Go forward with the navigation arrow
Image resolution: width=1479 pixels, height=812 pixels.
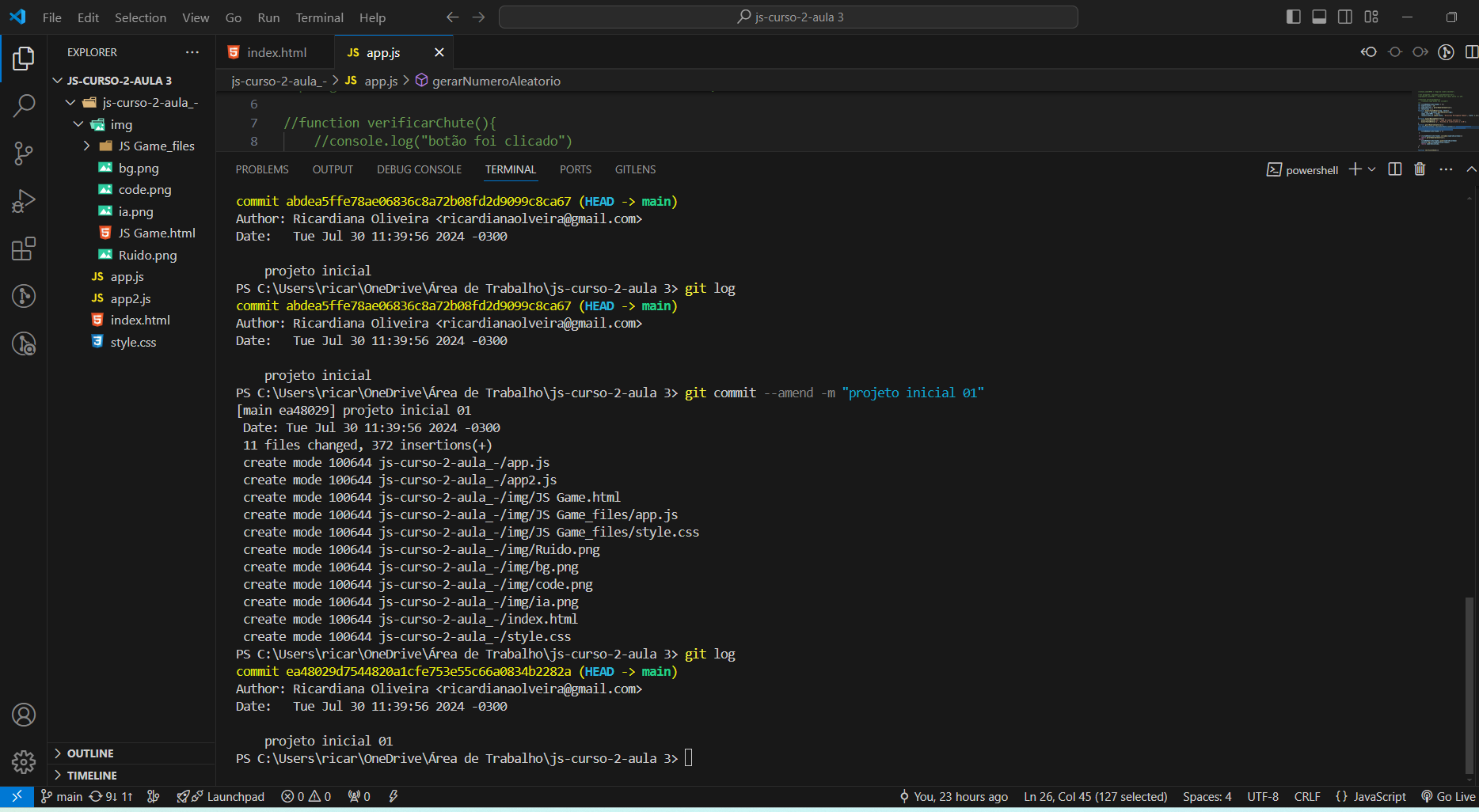[478, 17]
